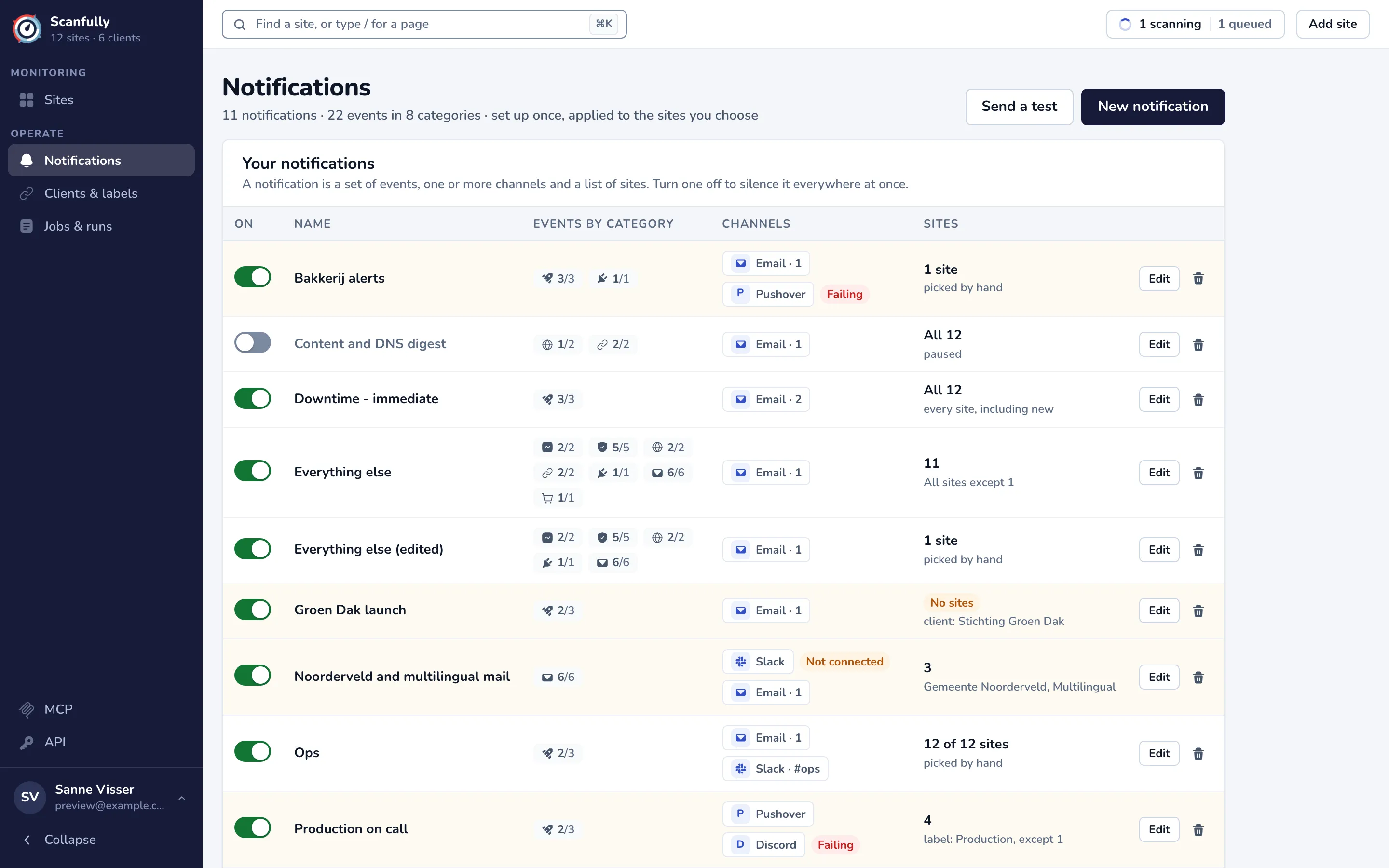The height and width of the screenshot is (868, 1389).
Task: Click the Pushover chip in Bakkerij alerts row
Action: [x=768, y=294]
